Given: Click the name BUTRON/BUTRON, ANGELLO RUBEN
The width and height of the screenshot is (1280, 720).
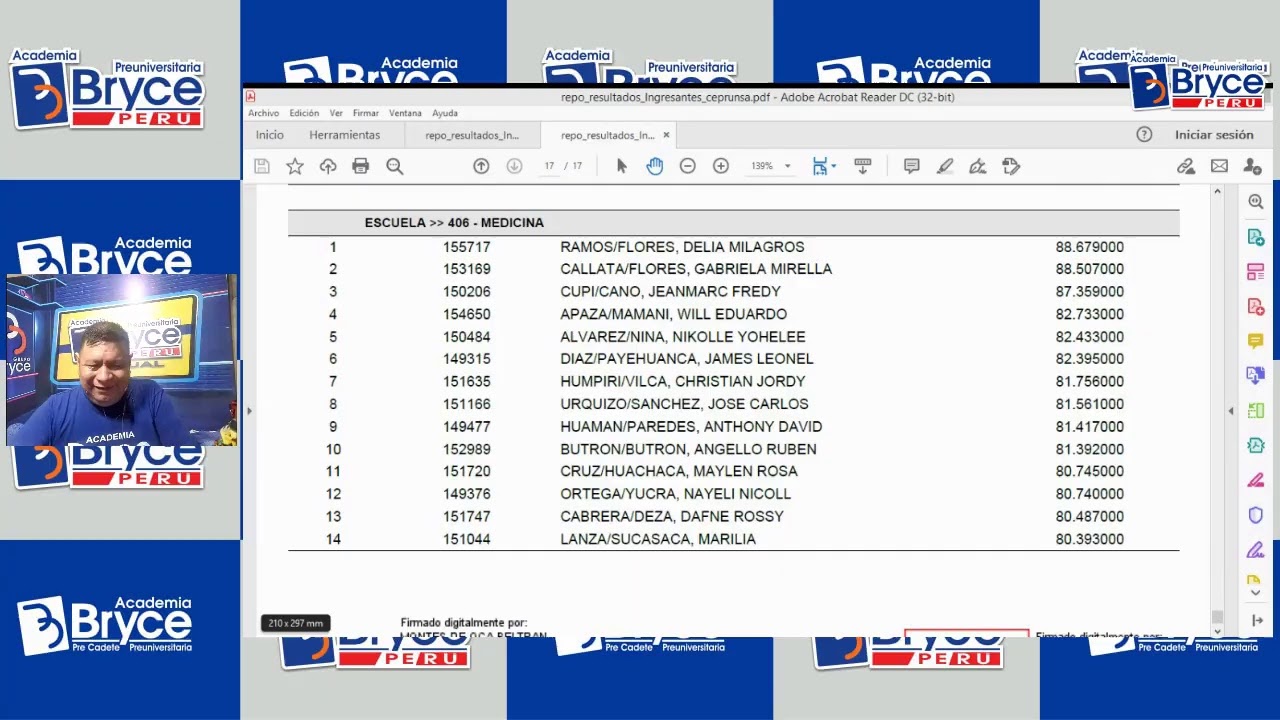Looking at the screenshot, I should [688, 449].
